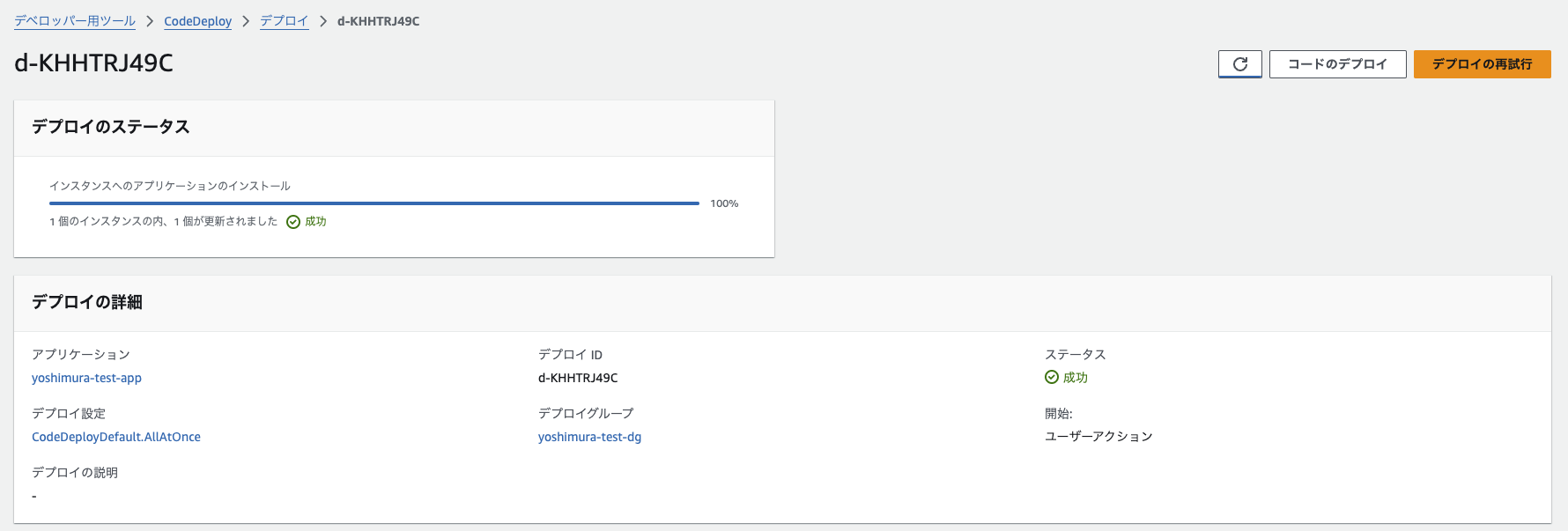The image size is (1568, 531).
Task: Click first breadcrumb chevron separator
Action: tap(150, 21)
